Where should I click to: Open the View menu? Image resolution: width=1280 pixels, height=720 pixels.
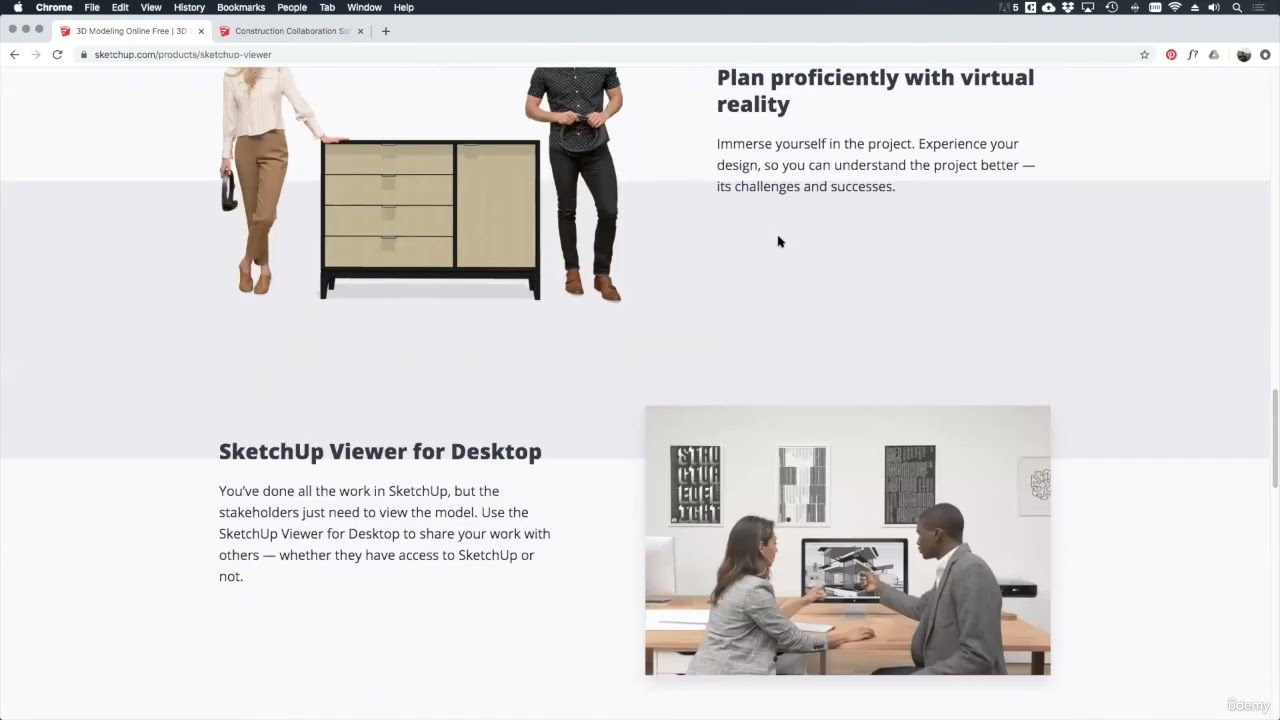tap(151, 7)
